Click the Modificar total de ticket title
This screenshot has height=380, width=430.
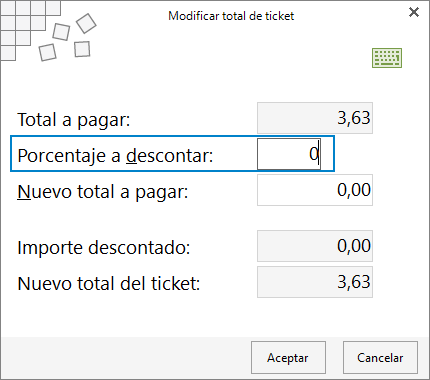231,16
